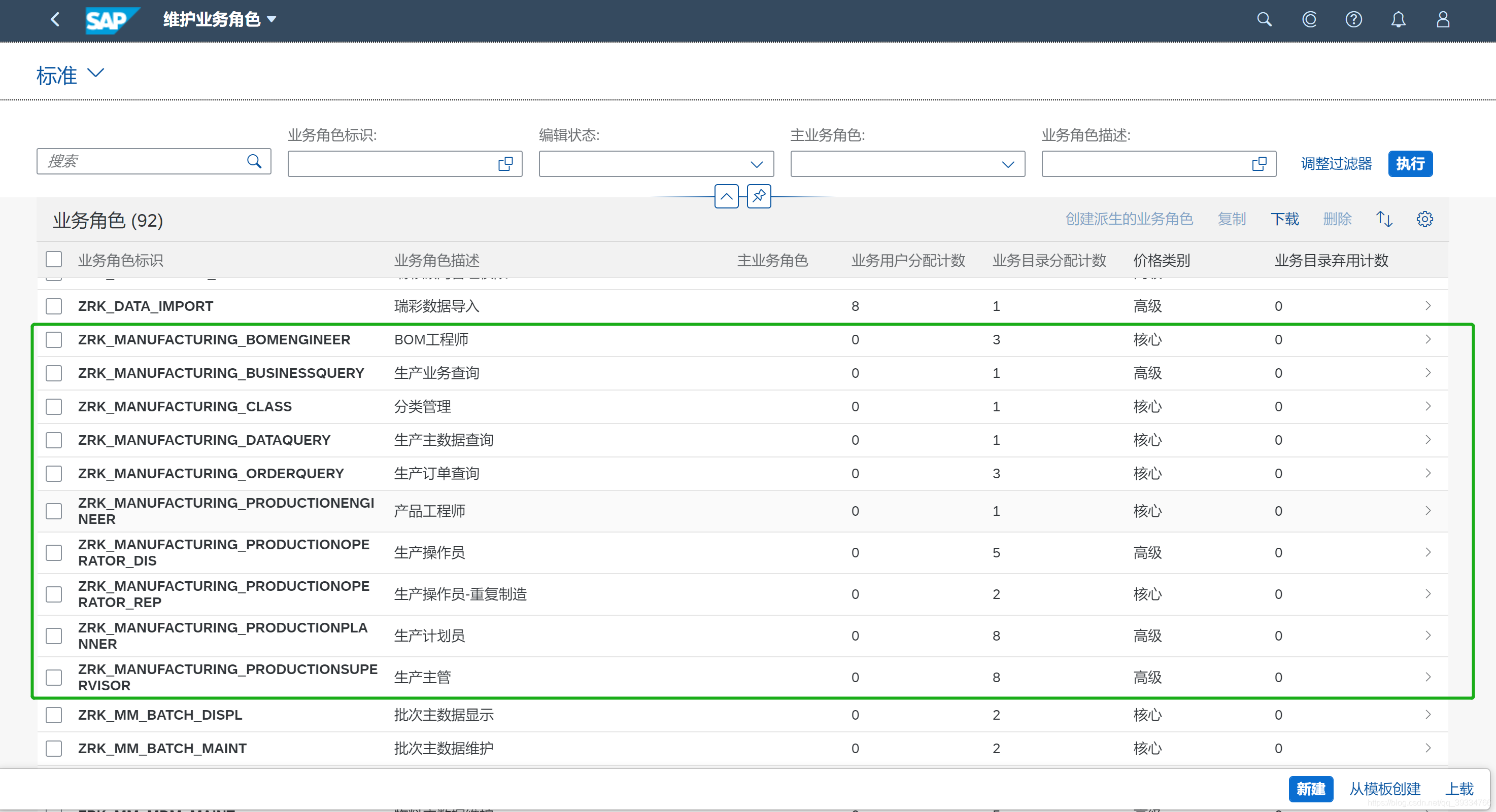Open table settings gear icon

[x=1424, y=219]
